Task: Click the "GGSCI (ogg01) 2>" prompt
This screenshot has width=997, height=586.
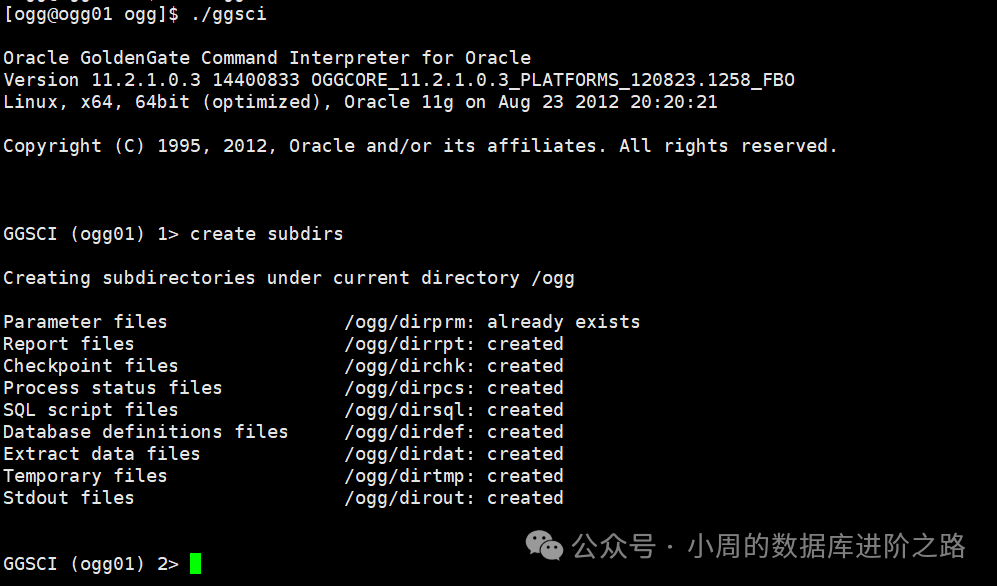Action: click(x=91, y=564)
